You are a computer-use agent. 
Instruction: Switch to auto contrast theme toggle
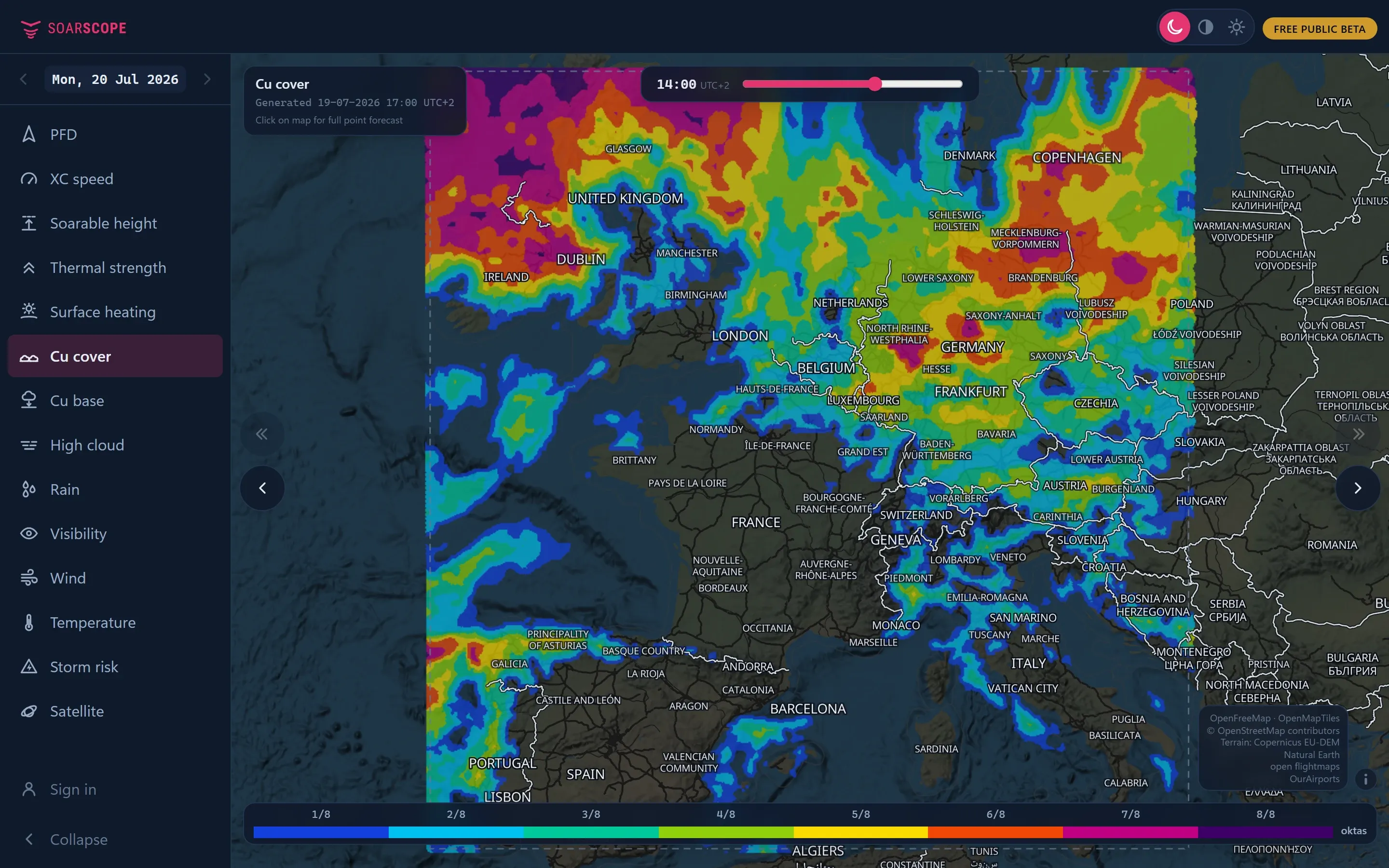point(1205,27)
